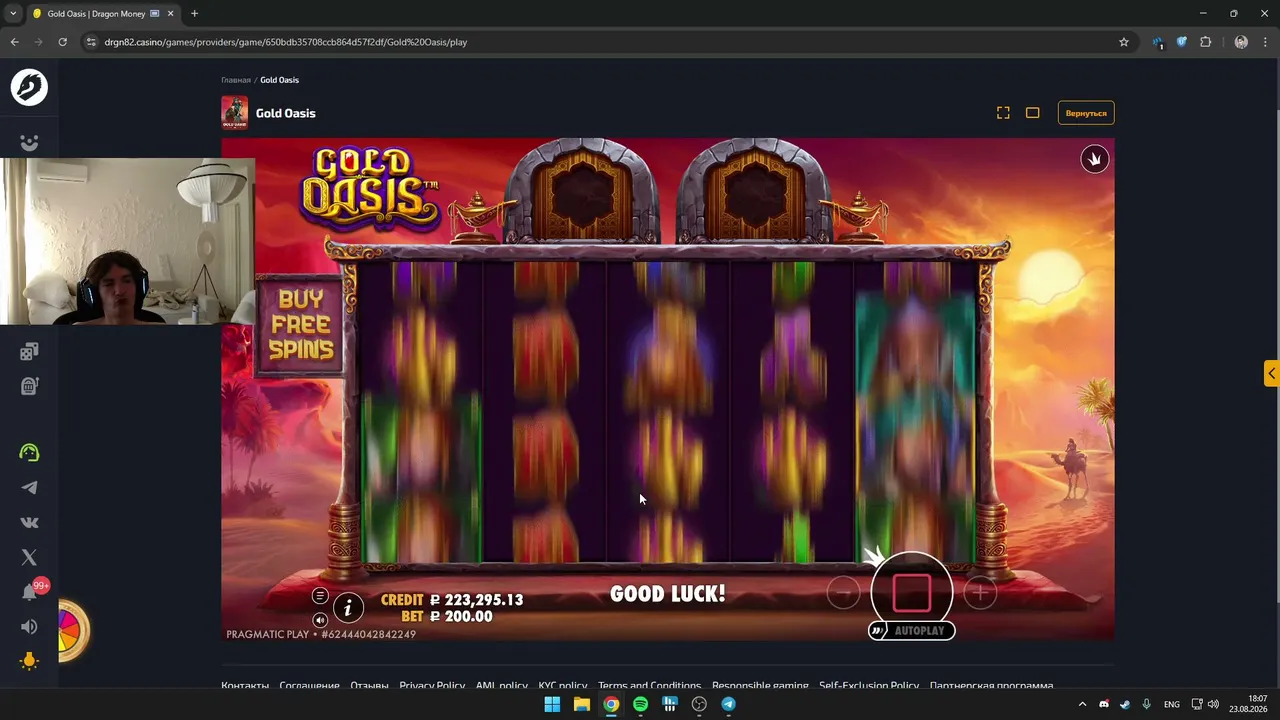1280x720 pixels.
Task: Open the Windows Start menu
Action: (x=552, y=704)
